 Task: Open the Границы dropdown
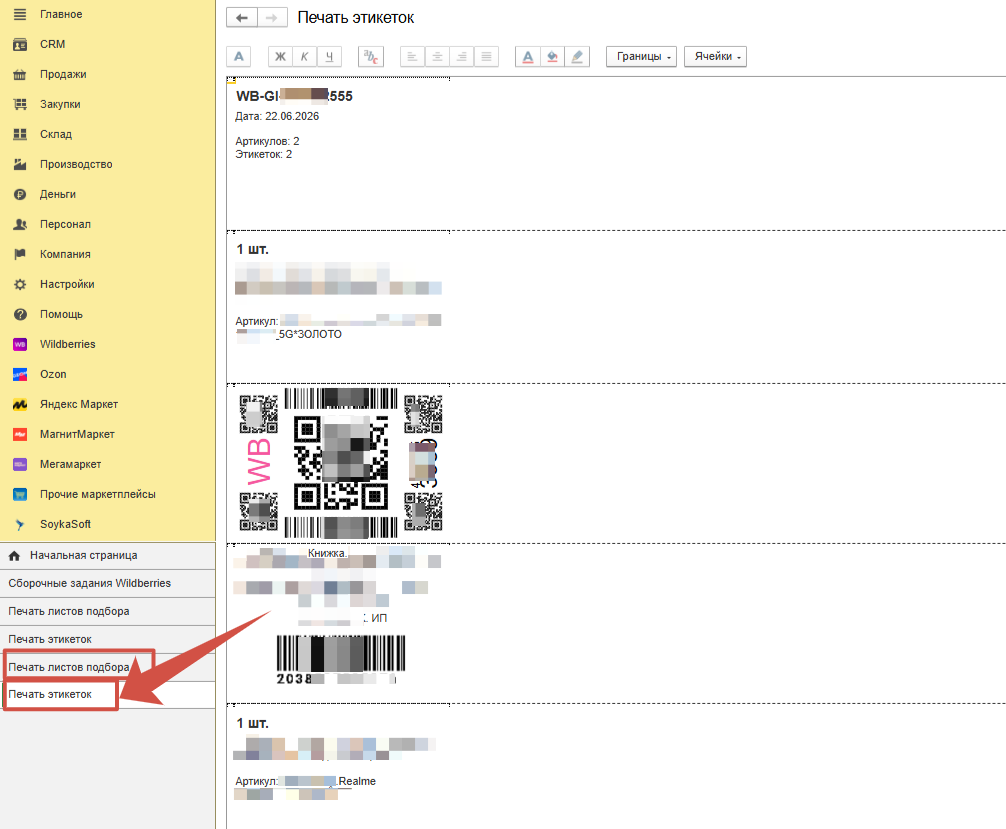point(642,56)
